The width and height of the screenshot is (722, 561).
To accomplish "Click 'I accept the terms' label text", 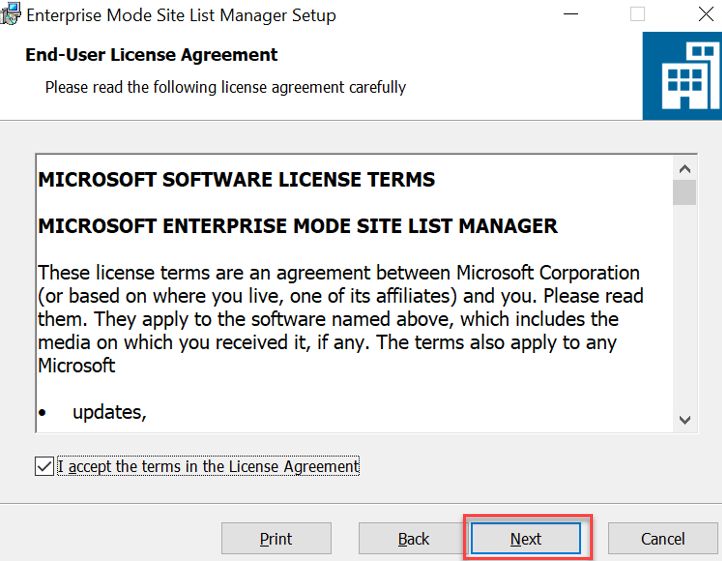I will [208, 466].
